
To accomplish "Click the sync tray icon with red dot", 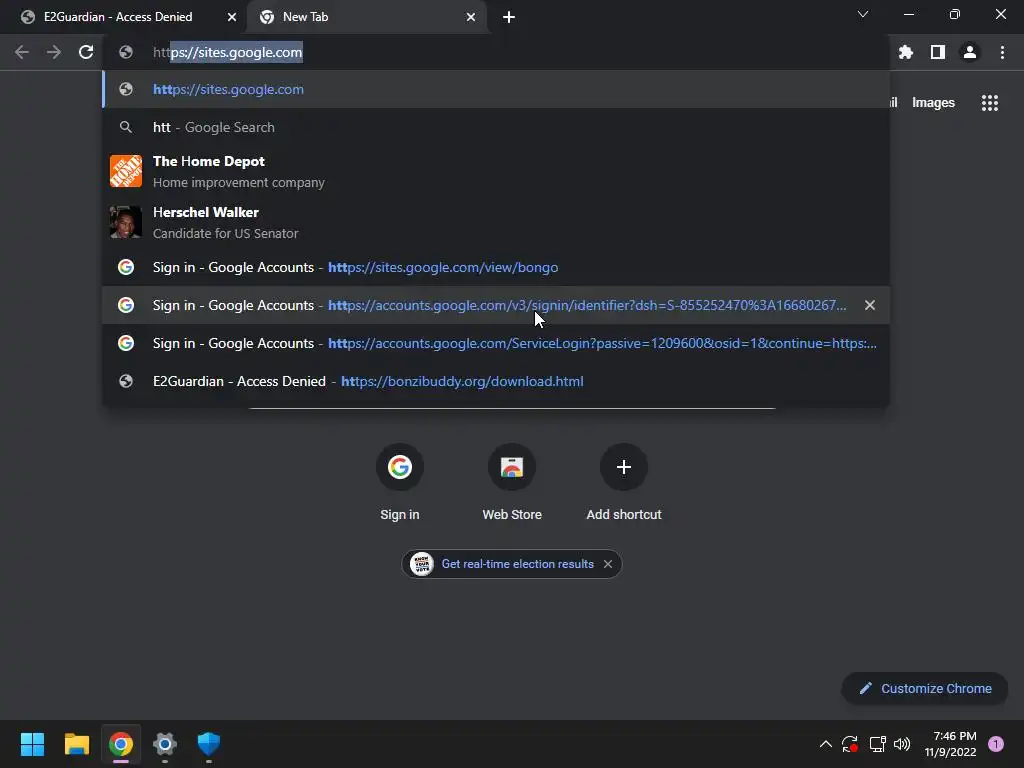I will [x=850, y=744].
